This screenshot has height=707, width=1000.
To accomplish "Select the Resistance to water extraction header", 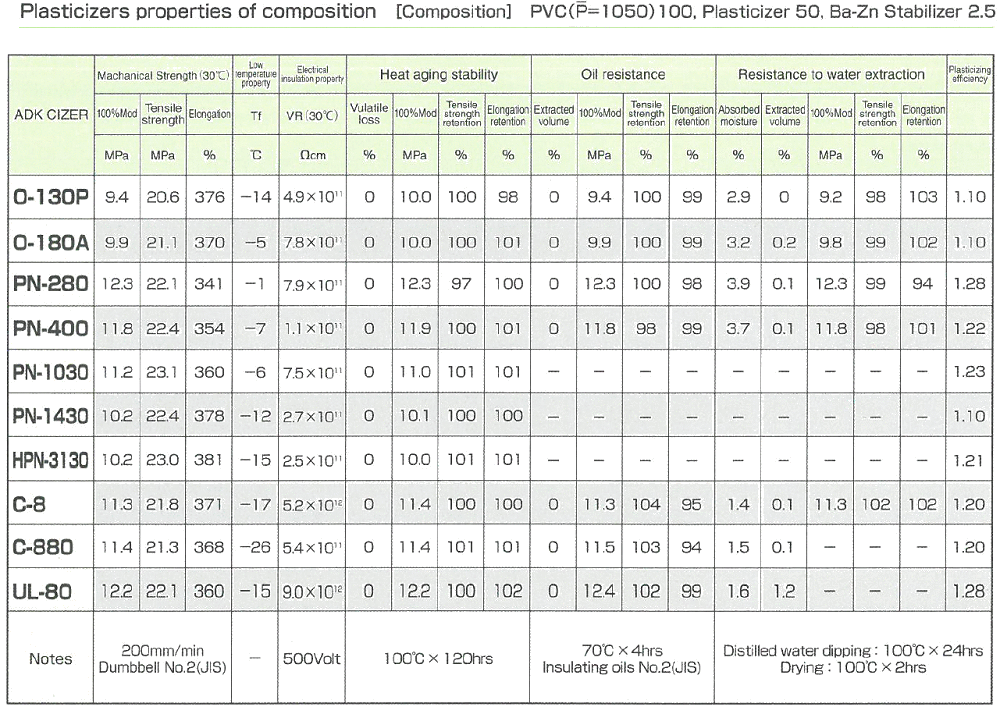I will pos(831,74).
